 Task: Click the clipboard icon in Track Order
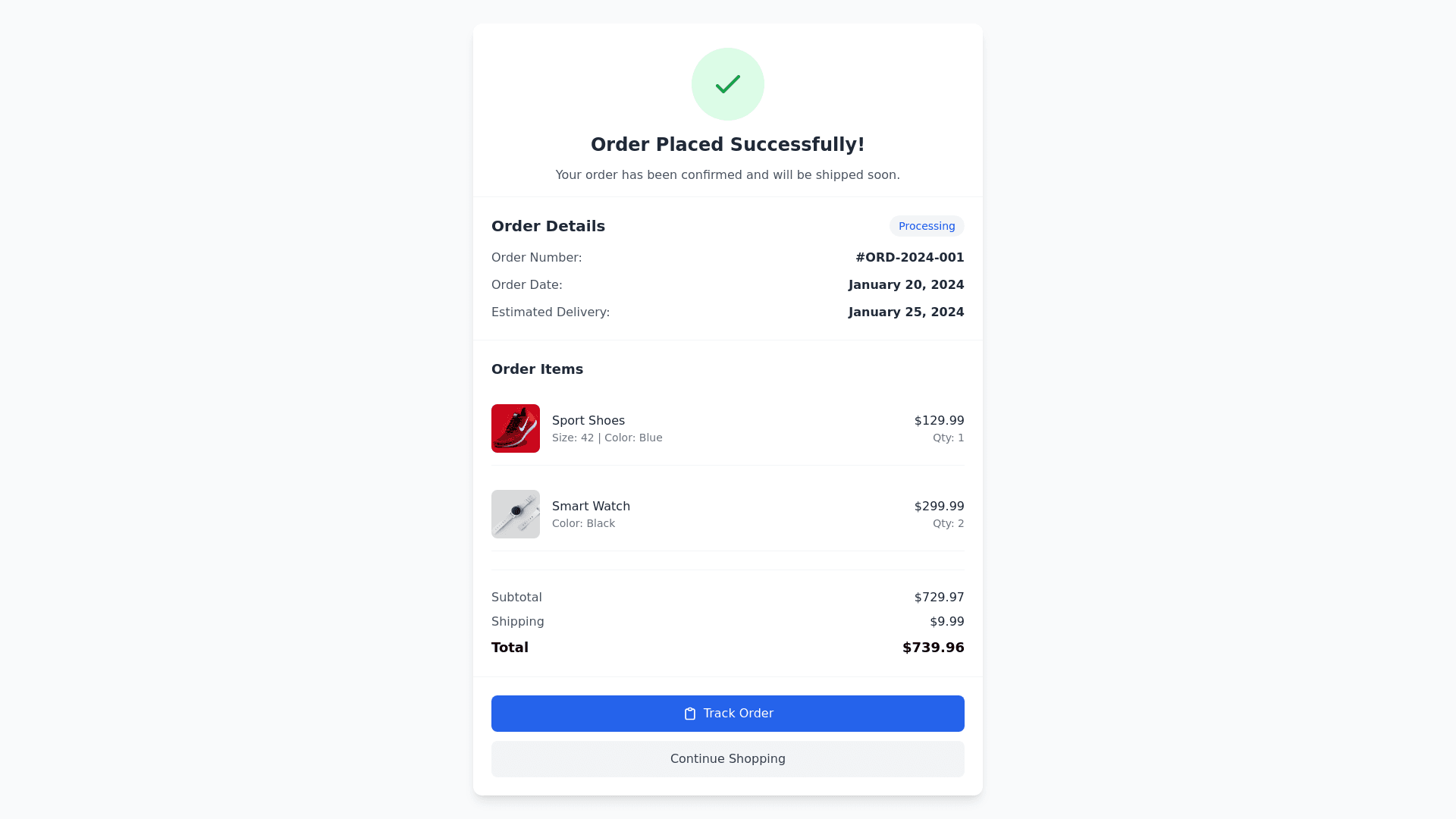pos(690,714)
